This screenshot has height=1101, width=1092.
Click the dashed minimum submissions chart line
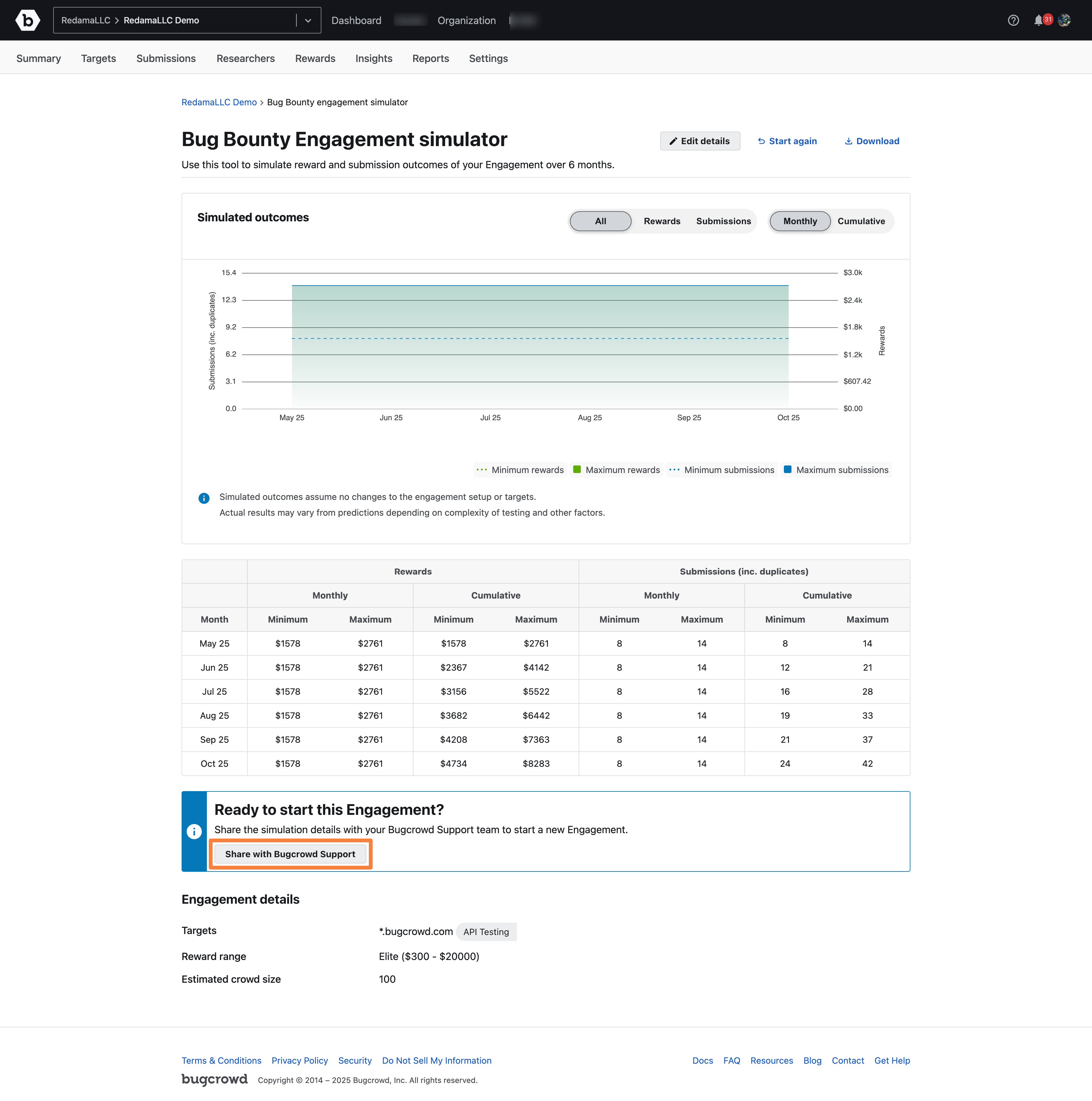tap(540, 339)
